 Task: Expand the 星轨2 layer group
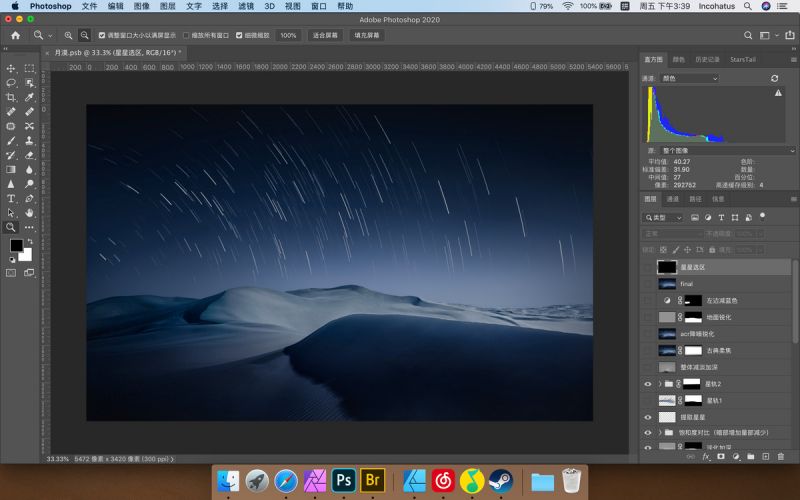click(x=660, y=384)
